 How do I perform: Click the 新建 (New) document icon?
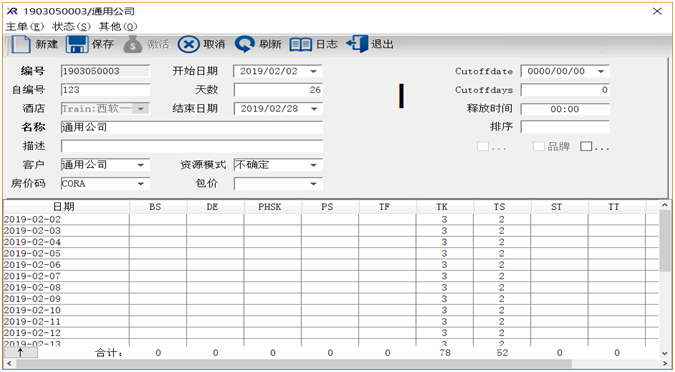click(x=21, y=44)
